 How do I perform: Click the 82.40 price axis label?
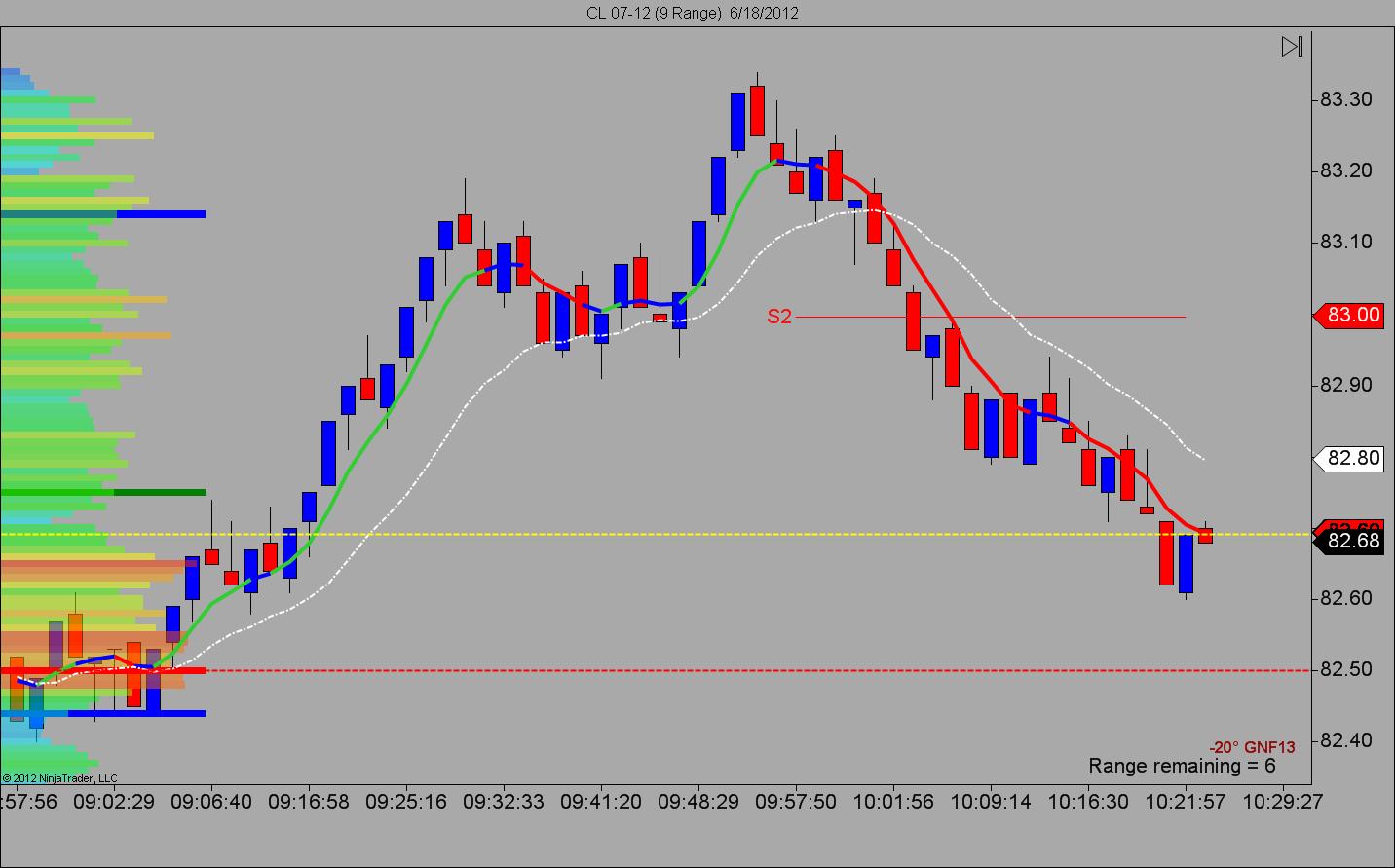(x=1345, y=740)
